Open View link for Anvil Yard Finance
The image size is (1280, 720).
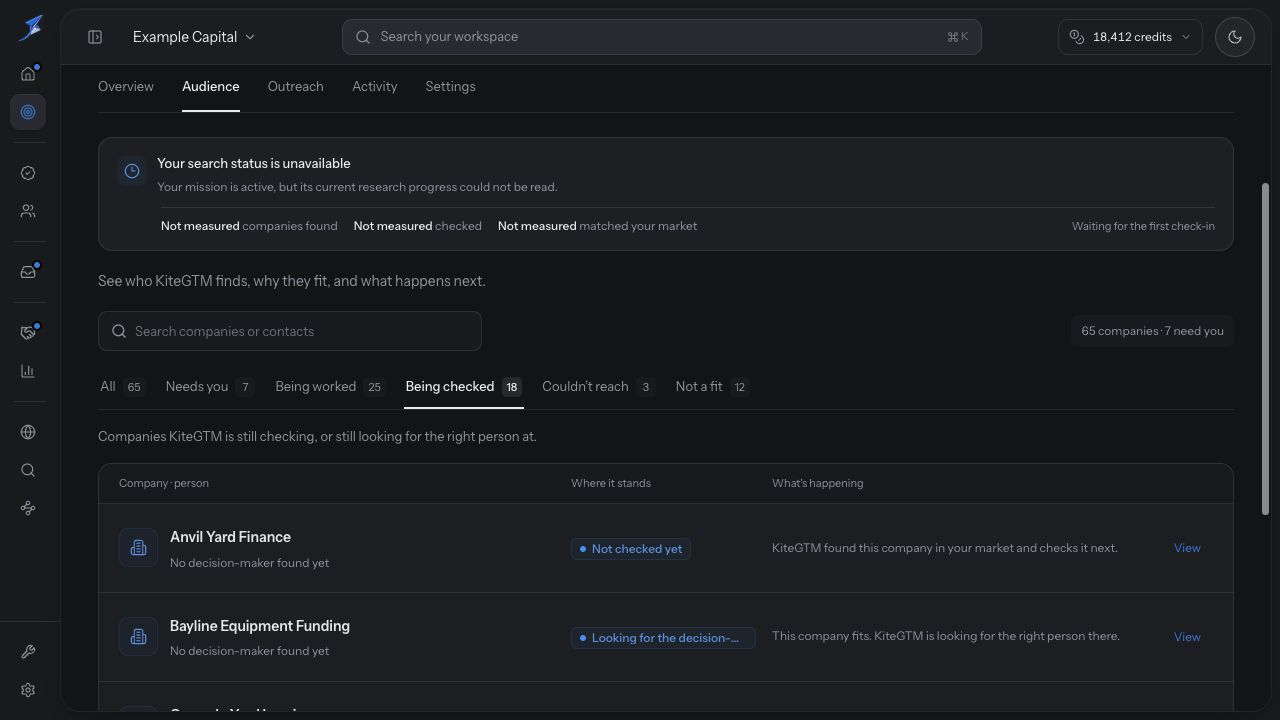tap(1187, 548)
